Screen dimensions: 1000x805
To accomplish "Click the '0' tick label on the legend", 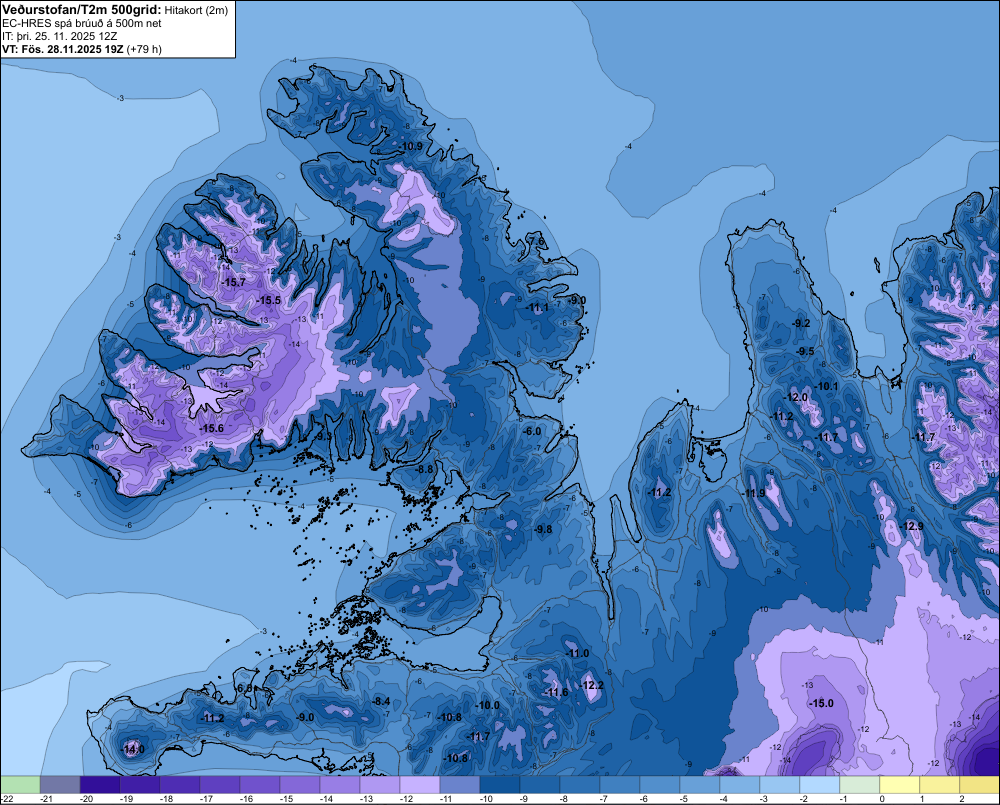I will 882,799.
